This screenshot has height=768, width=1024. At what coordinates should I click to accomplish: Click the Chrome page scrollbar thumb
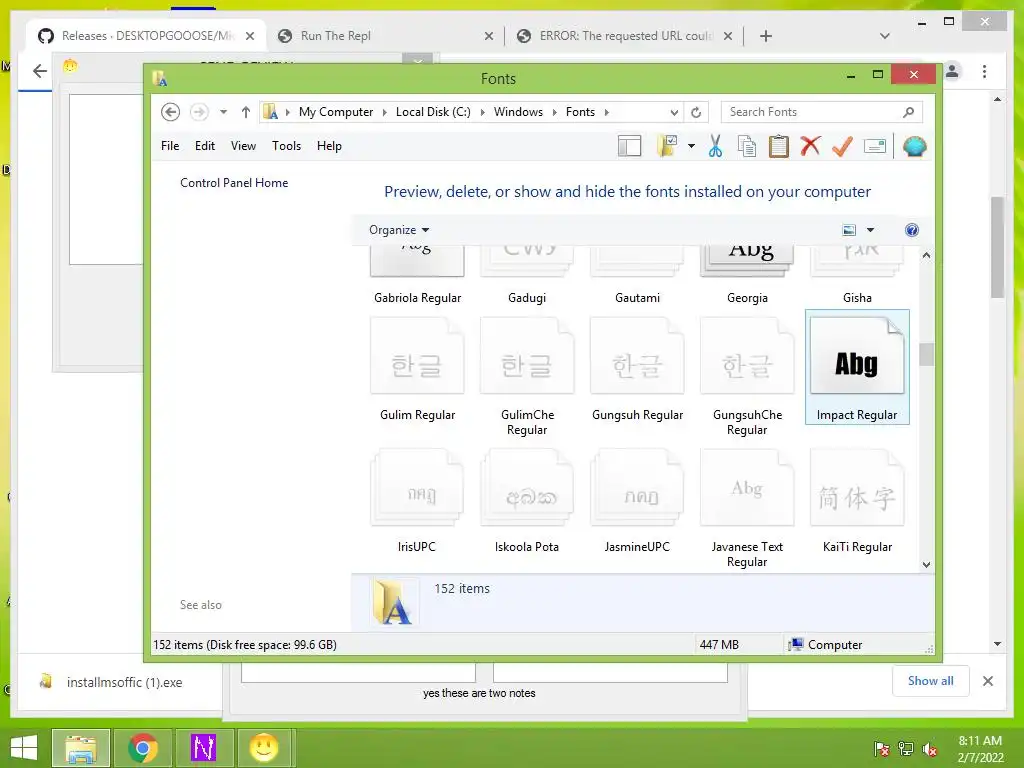pyautogui.click(x=997, y=247)
